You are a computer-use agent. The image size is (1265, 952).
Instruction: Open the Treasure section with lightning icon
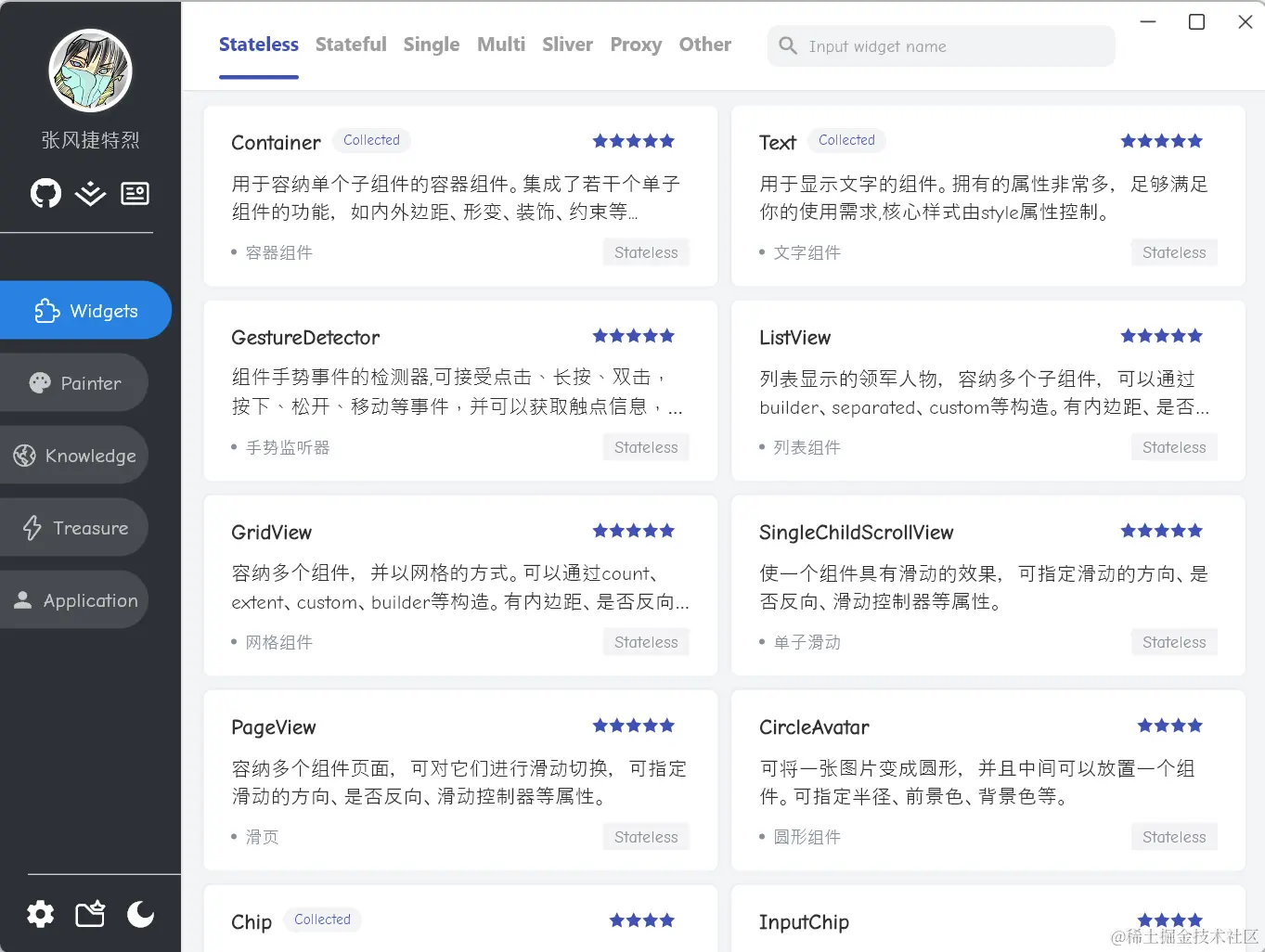click(x=31, y=527)
